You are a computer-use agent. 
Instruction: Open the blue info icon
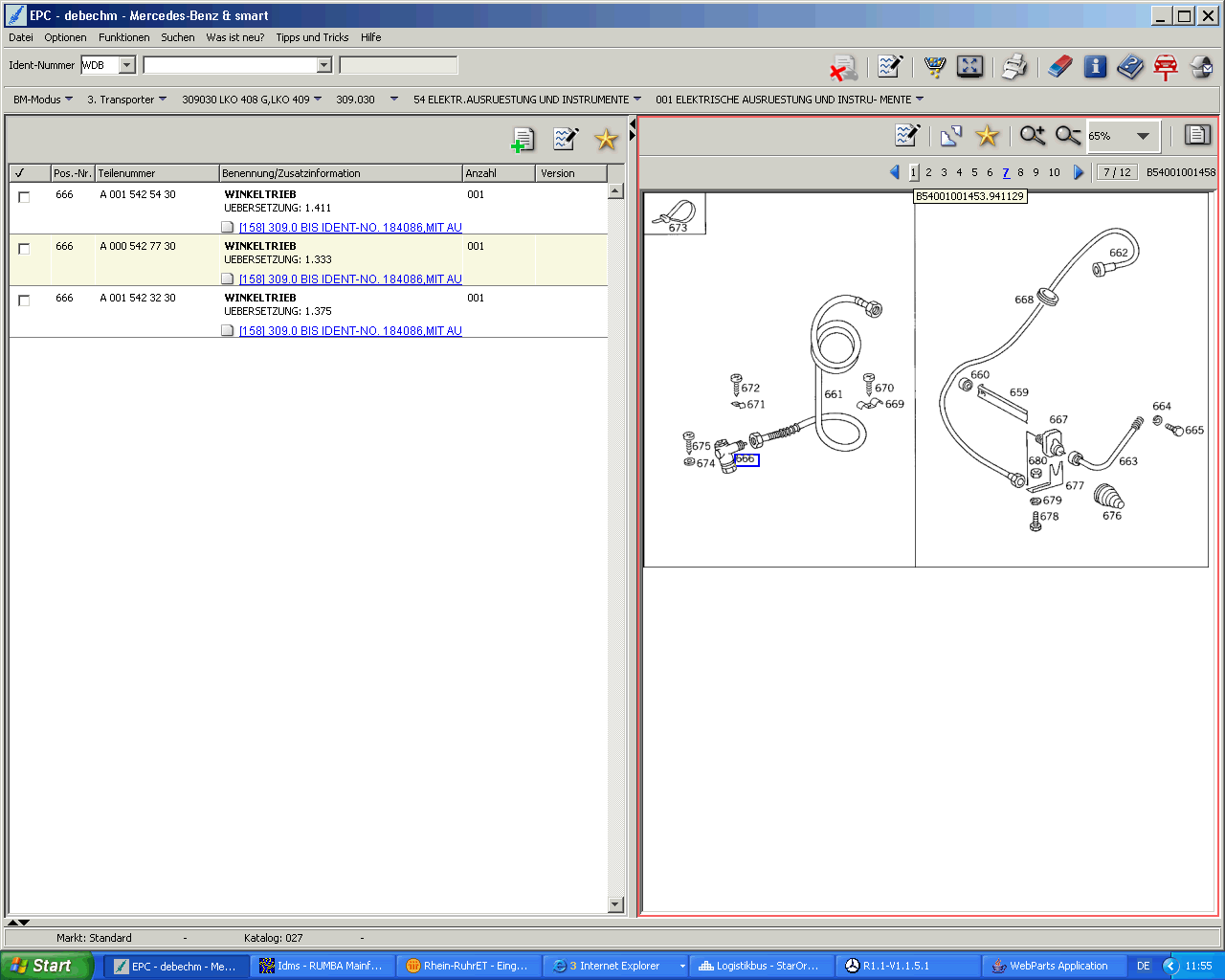click(x=1095, y=66)
